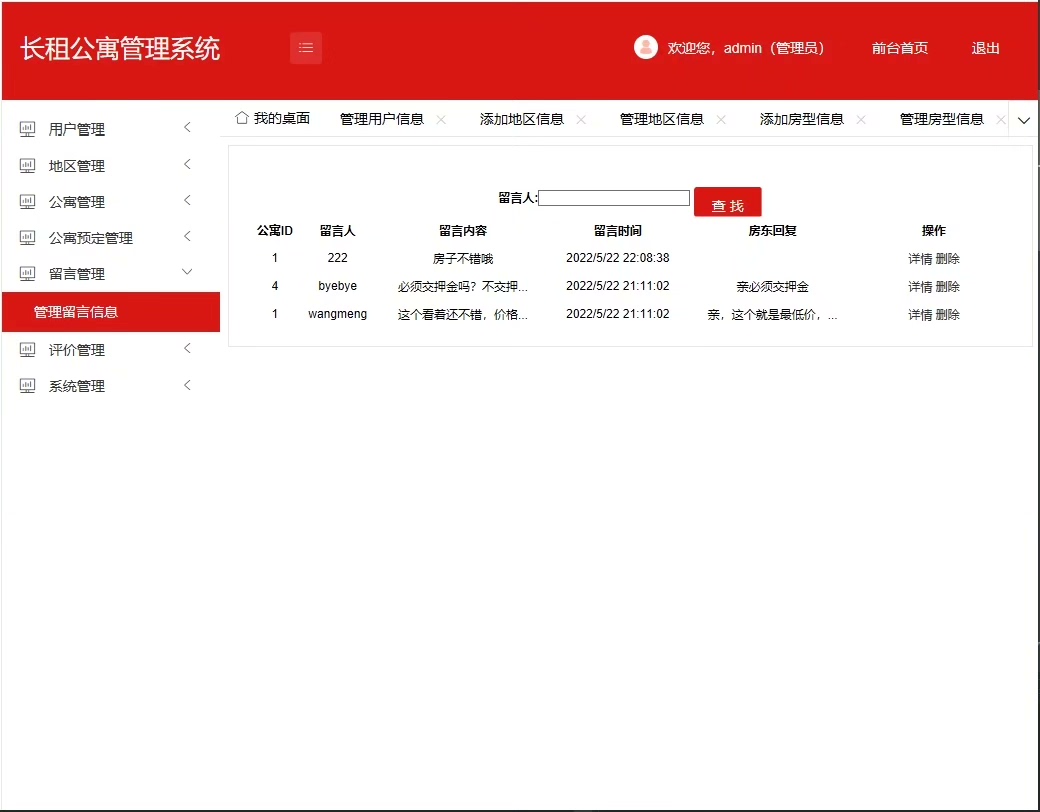Close the 管理地区信息 tab
1040x812 pixels.
pos(721,120)
